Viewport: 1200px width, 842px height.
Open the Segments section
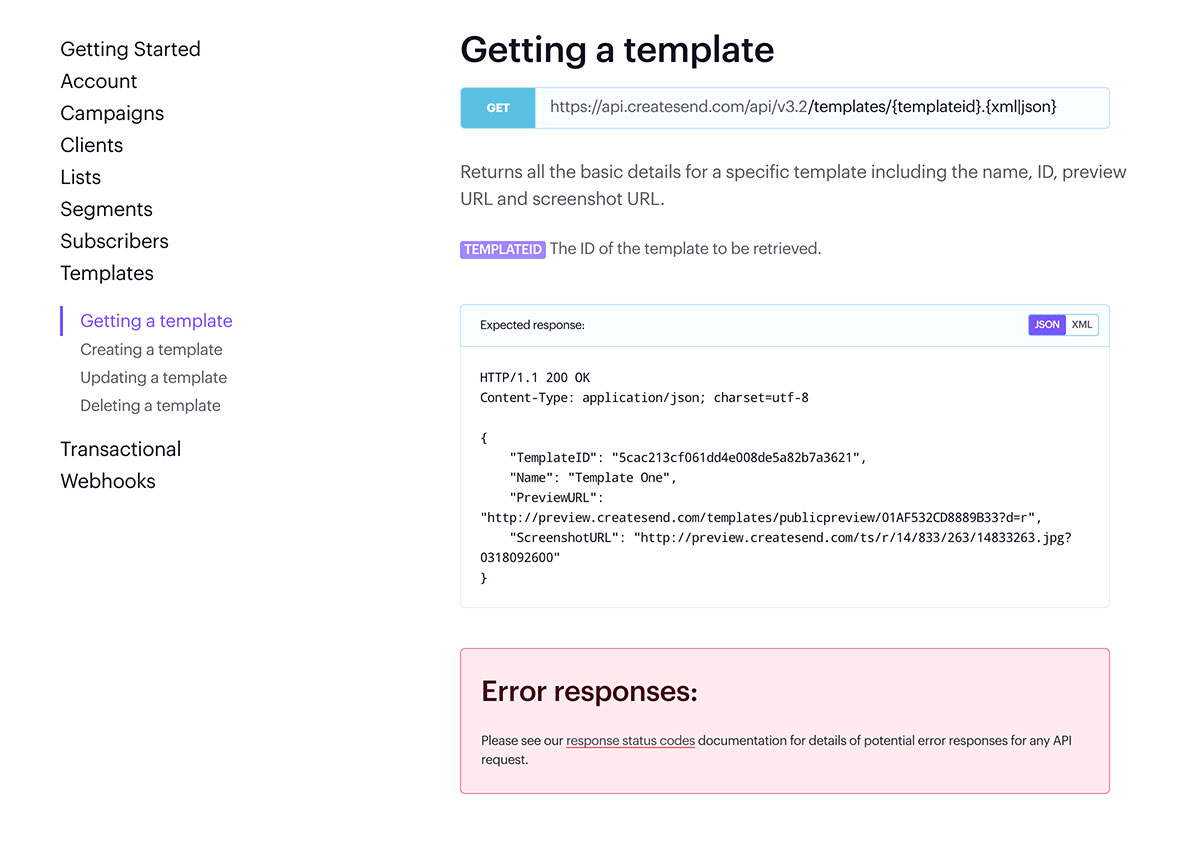click(107, 209)
